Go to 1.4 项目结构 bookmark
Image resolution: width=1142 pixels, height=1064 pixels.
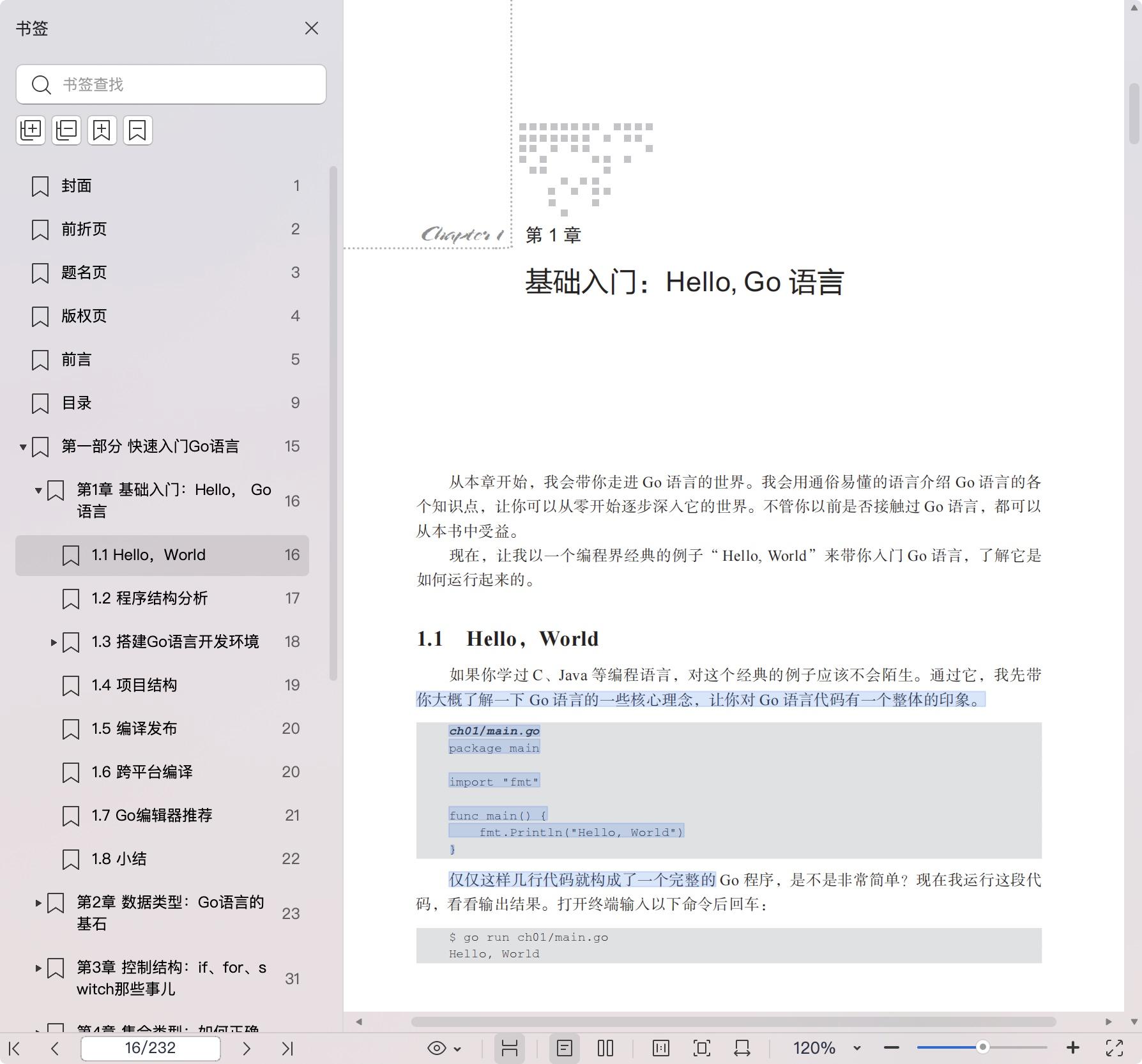tap(162, 685)
